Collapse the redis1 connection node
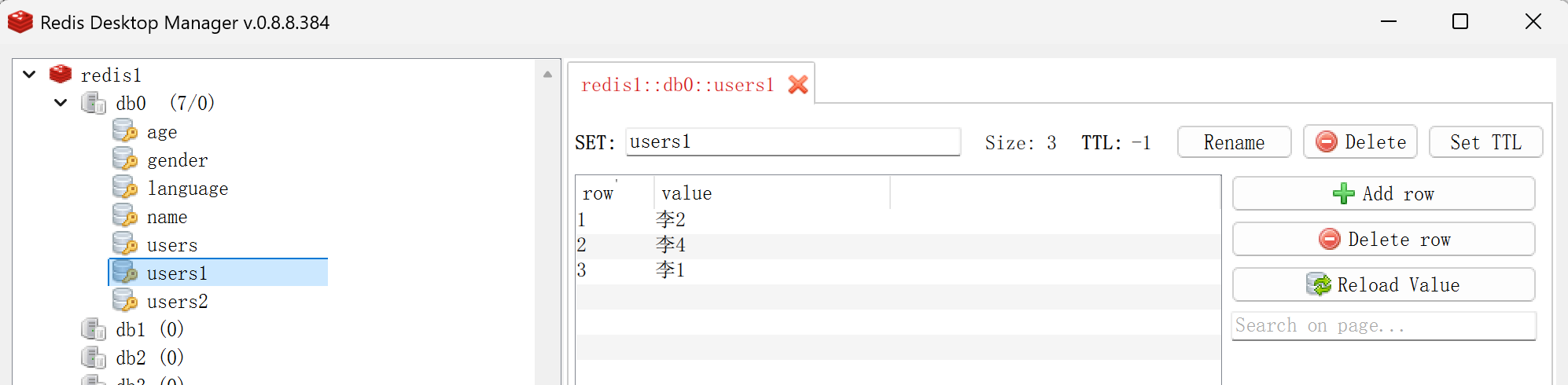Image resolution: width=1568 pixels, height=385 pixels. pyautogui.click(x=29, y=75)
